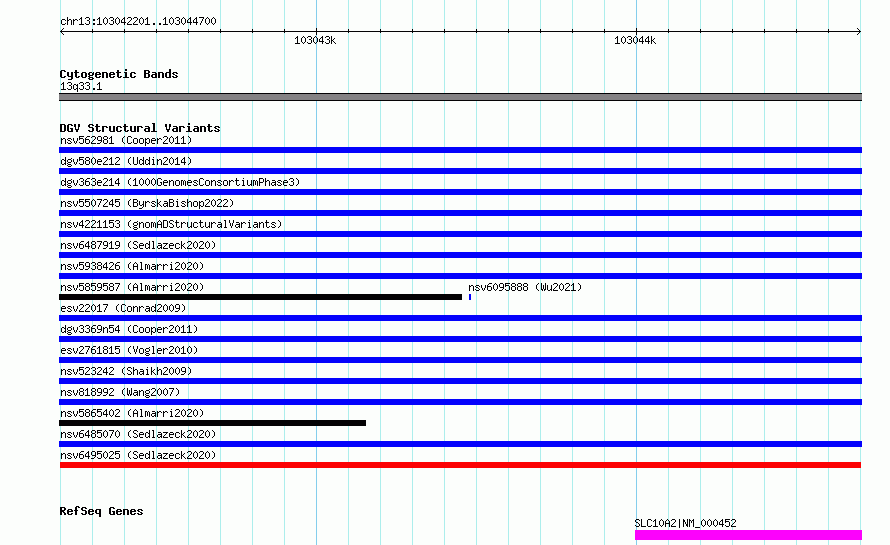Click the nsv6487919 (Sedlazeck2020) blue bar

point(460,255)
